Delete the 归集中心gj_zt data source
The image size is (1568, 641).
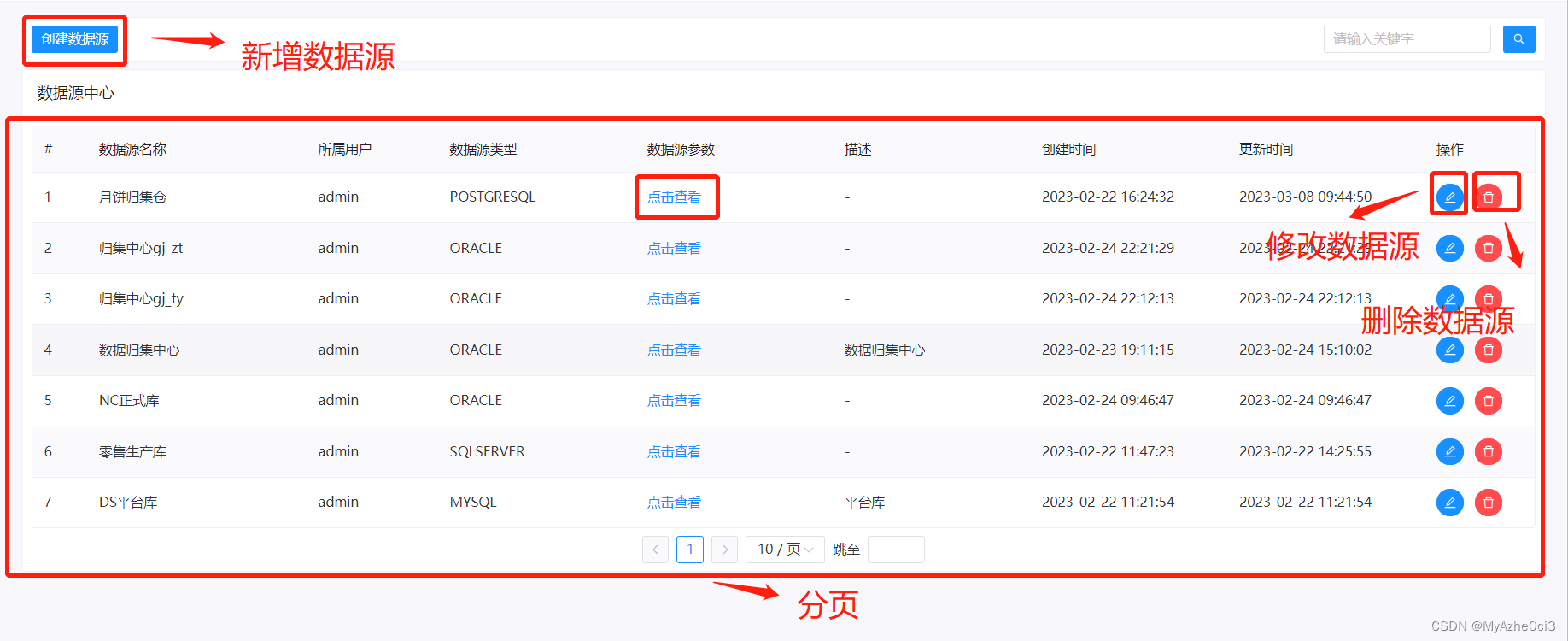pos(1488,248)
